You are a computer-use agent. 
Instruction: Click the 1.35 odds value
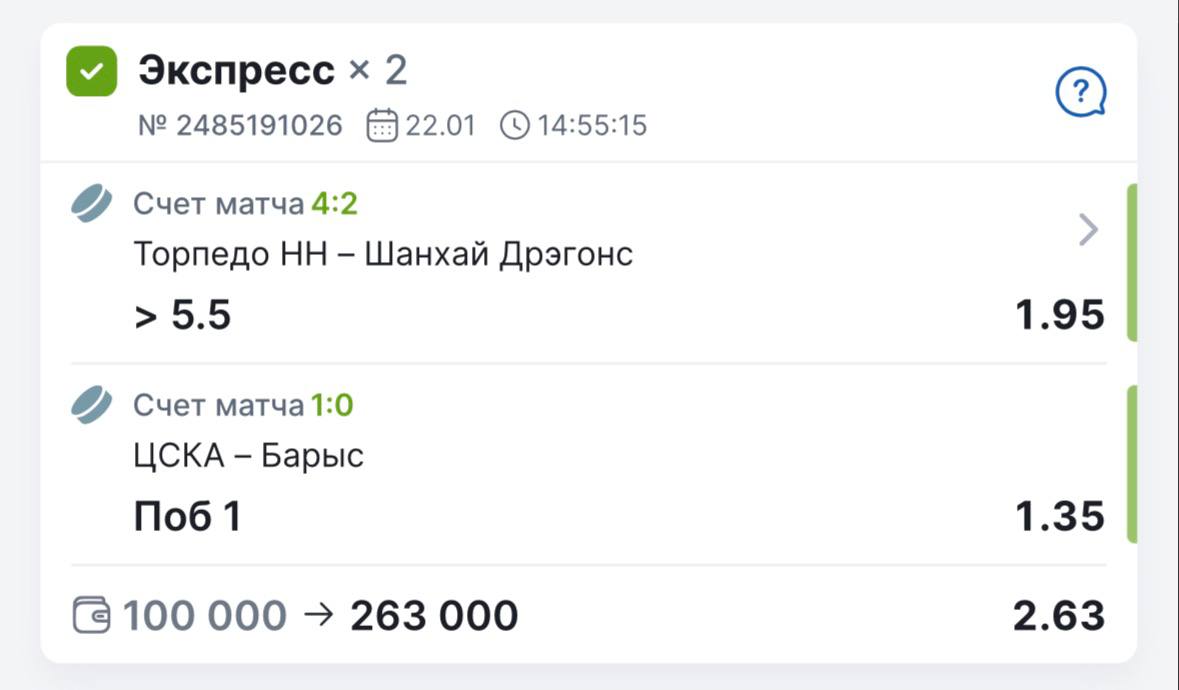(1060, 517)
